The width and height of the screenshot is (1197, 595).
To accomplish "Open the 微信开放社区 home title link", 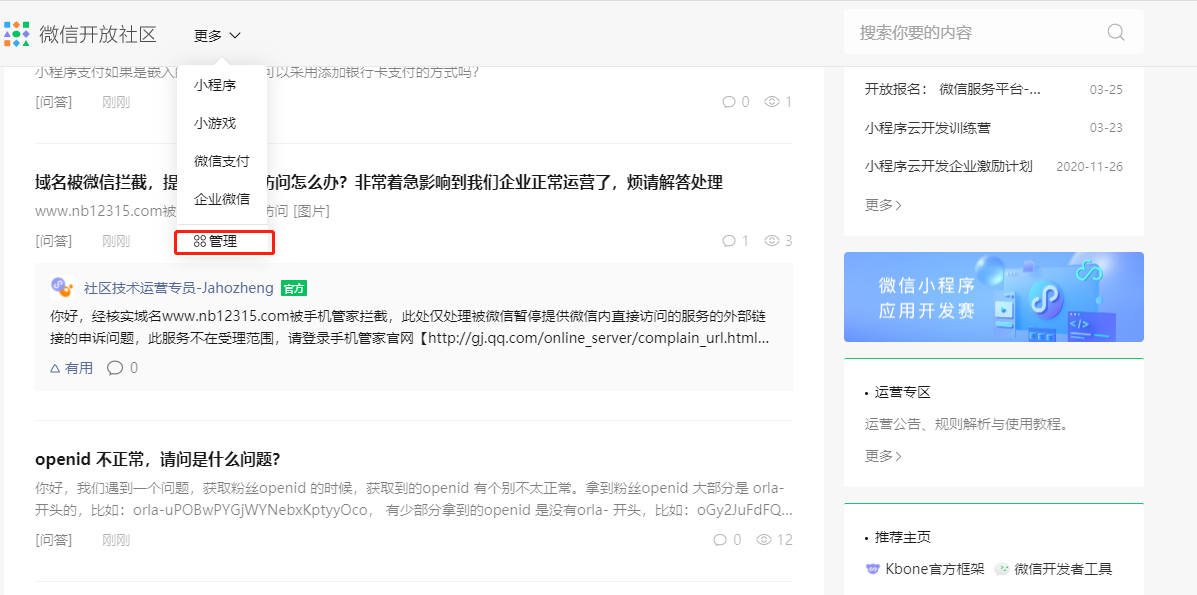I will pos(98,35).
